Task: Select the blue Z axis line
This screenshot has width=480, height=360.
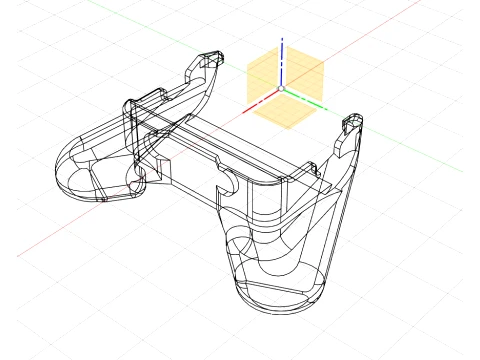Action: tap(282, 62)
